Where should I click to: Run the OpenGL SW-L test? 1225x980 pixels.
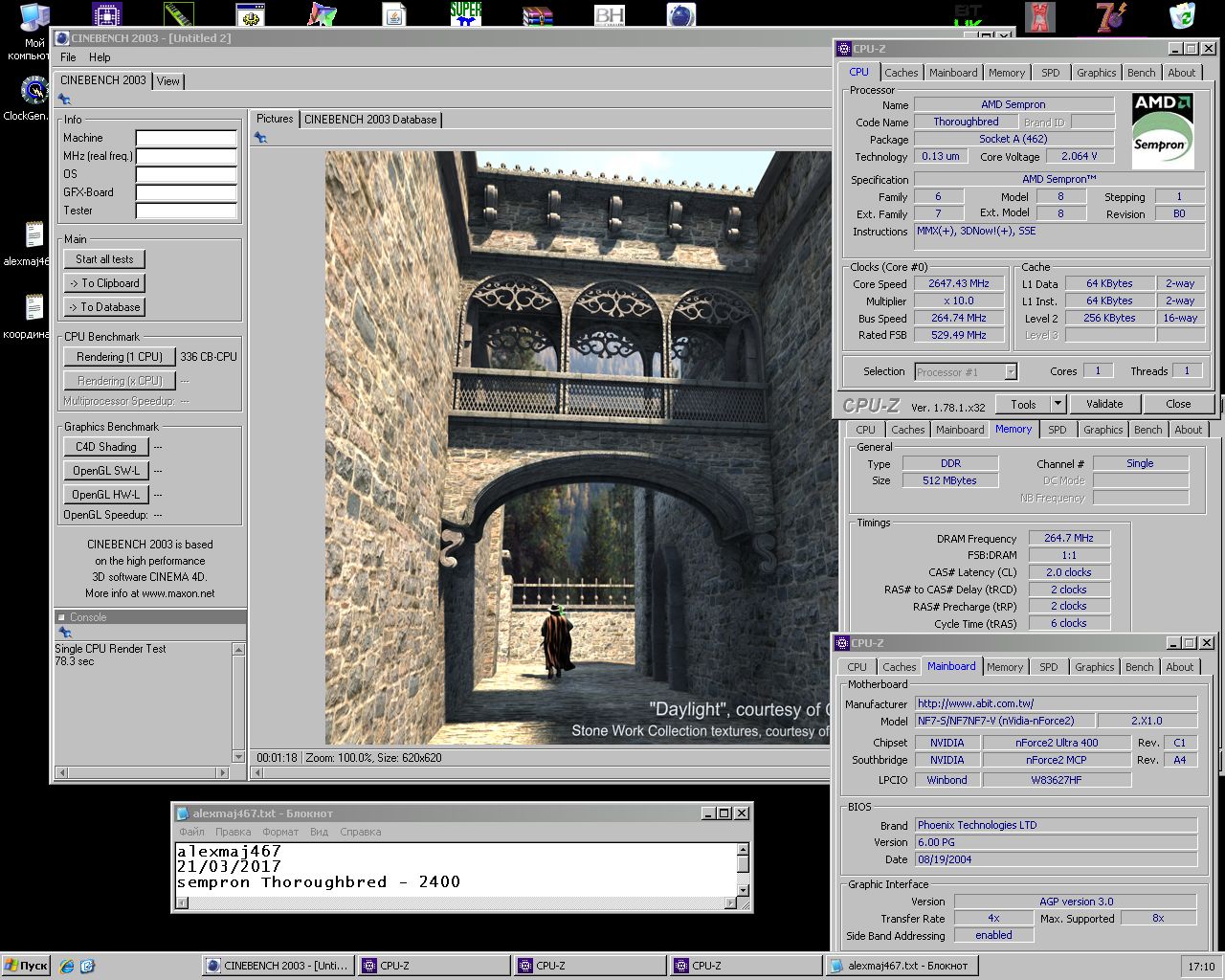tap(106, 471)
